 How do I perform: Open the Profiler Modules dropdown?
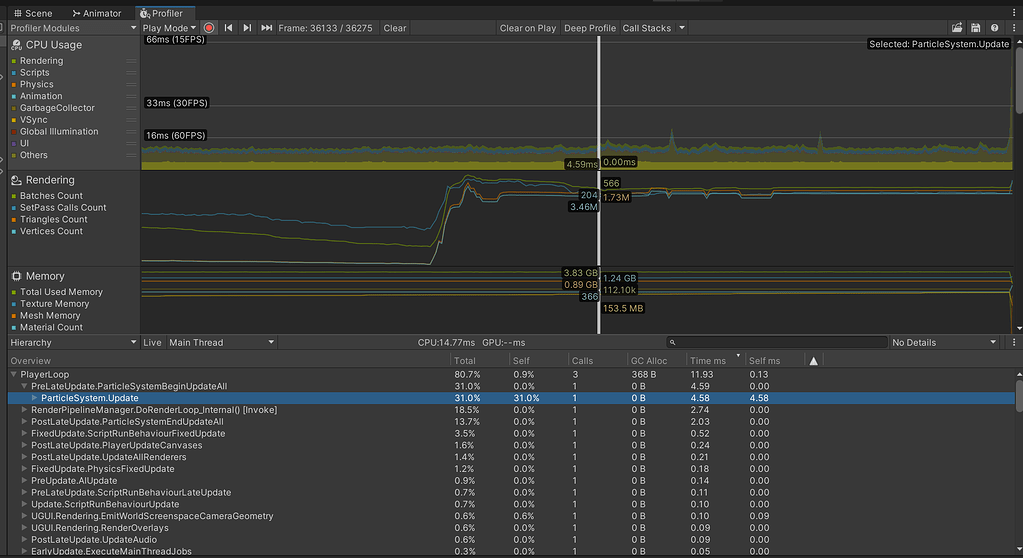[72, 28]
